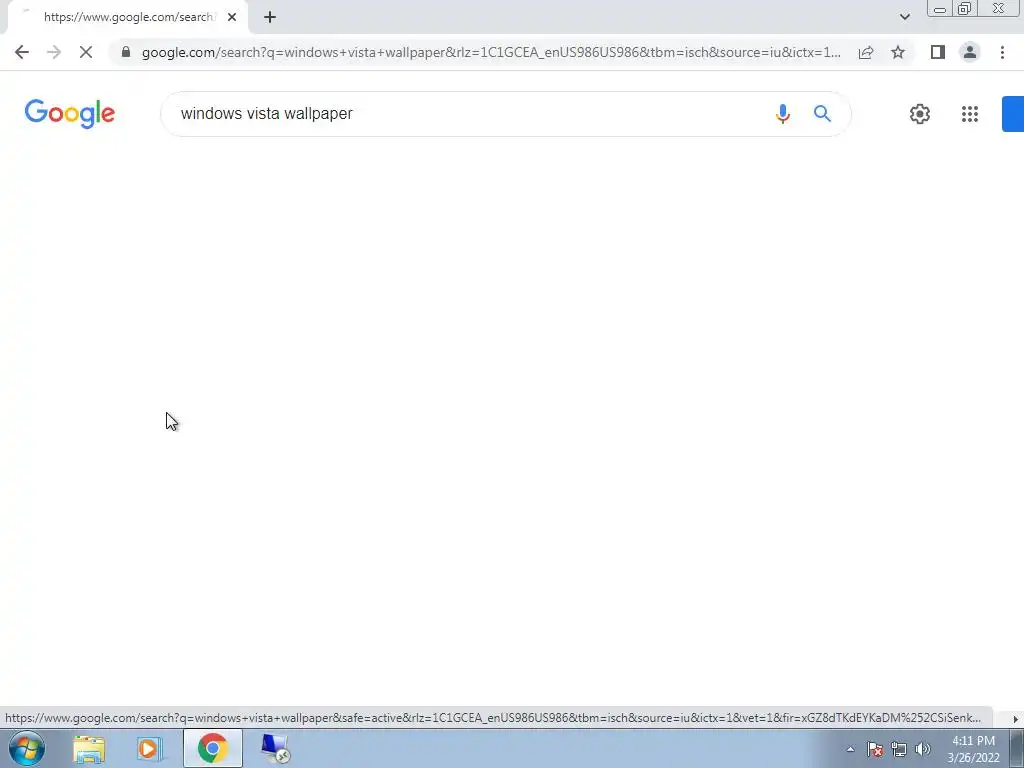Go to Google home via logo
Screen dimensions: 1024x768
[x=70, y=114]
